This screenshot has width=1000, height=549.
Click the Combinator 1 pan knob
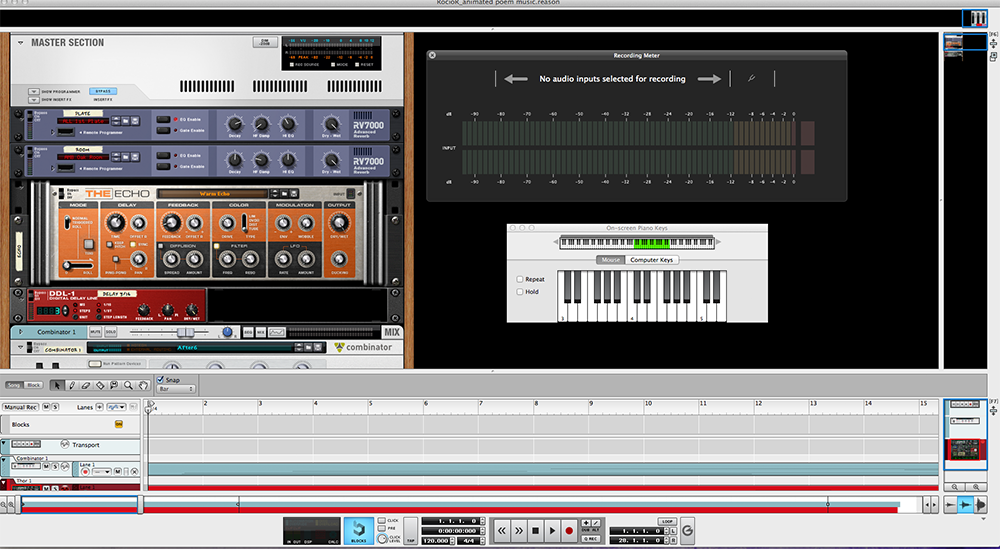tap(227, 332)
